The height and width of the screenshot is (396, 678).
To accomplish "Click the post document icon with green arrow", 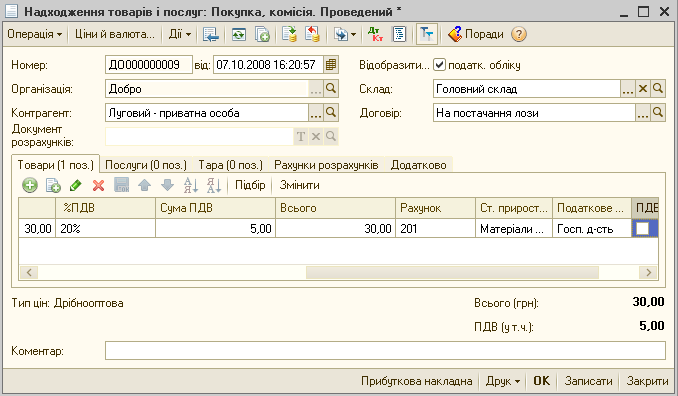I will [289, 34].
